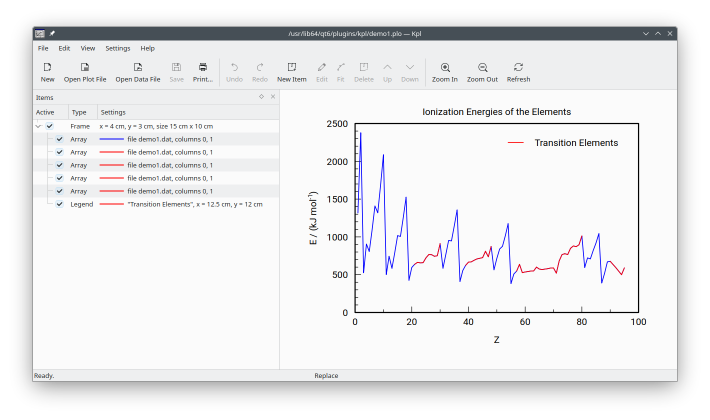Viewport: 710px width, 420px height.
Task: Float the Items panel
Action: (261, 97)
